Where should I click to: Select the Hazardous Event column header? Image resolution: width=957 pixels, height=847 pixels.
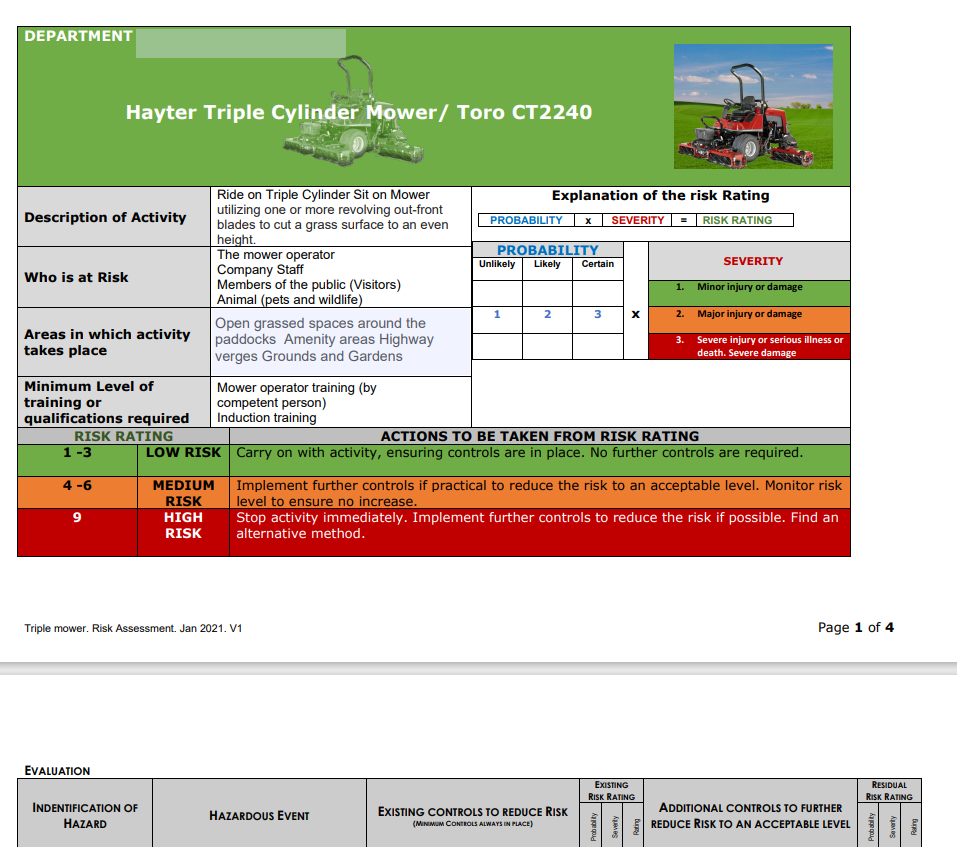pyautogui.click(x=259, y=816)
